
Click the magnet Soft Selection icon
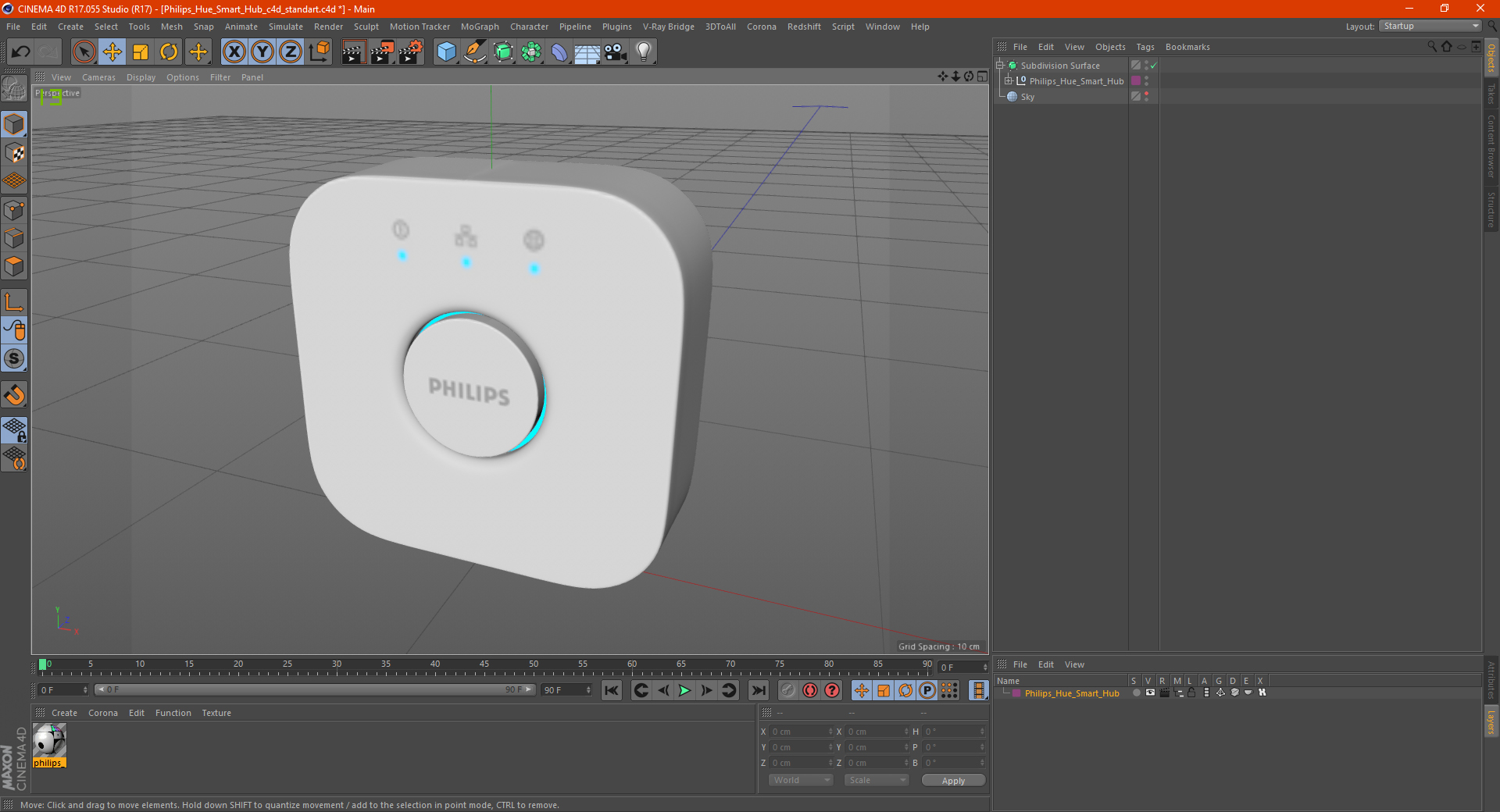(x=14, y=394)
